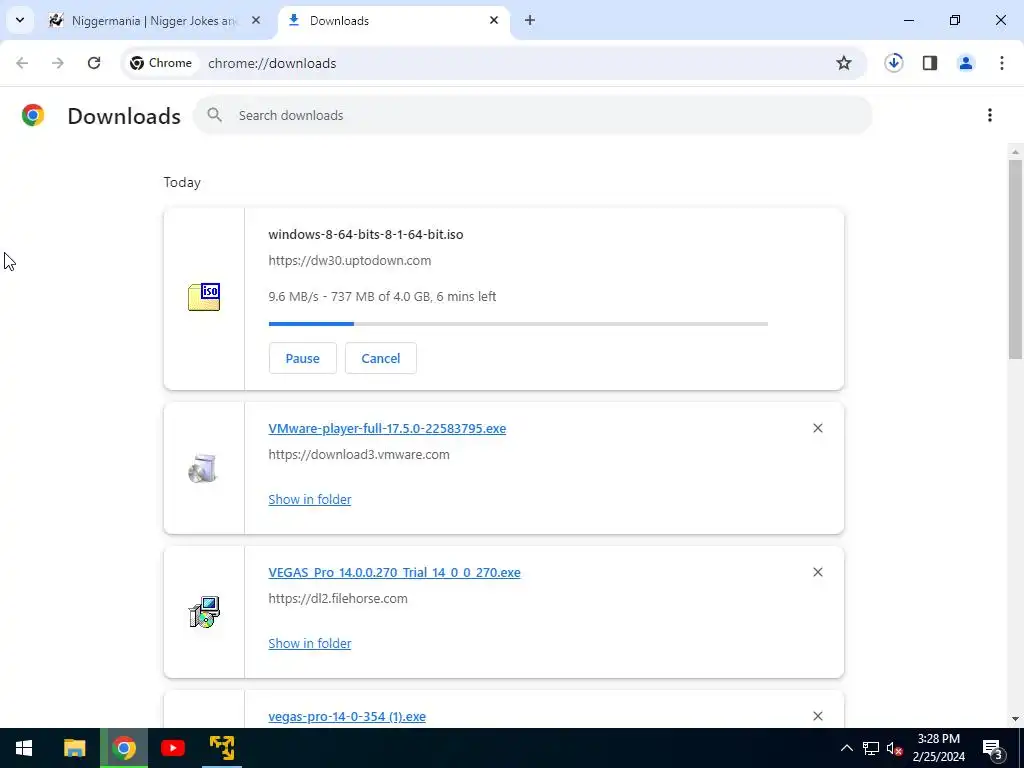Screen dimensions: 1024x768
Task: Click the Chrome logo beside Downloads heading
Action: [33, 115]
